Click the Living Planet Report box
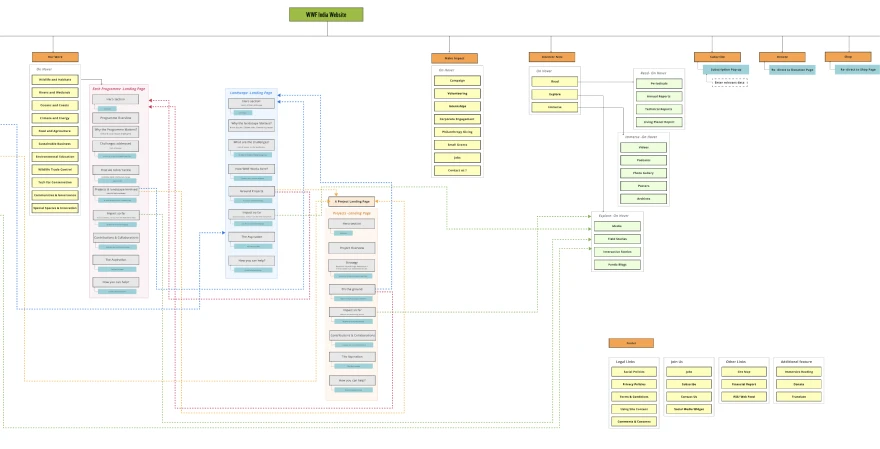880x449 pixels. tap(659, 122)
